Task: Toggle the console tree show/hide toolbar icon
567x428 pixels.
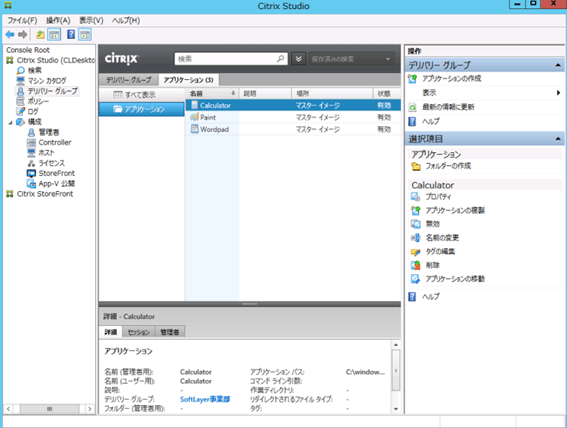Action: click(54, 35)
